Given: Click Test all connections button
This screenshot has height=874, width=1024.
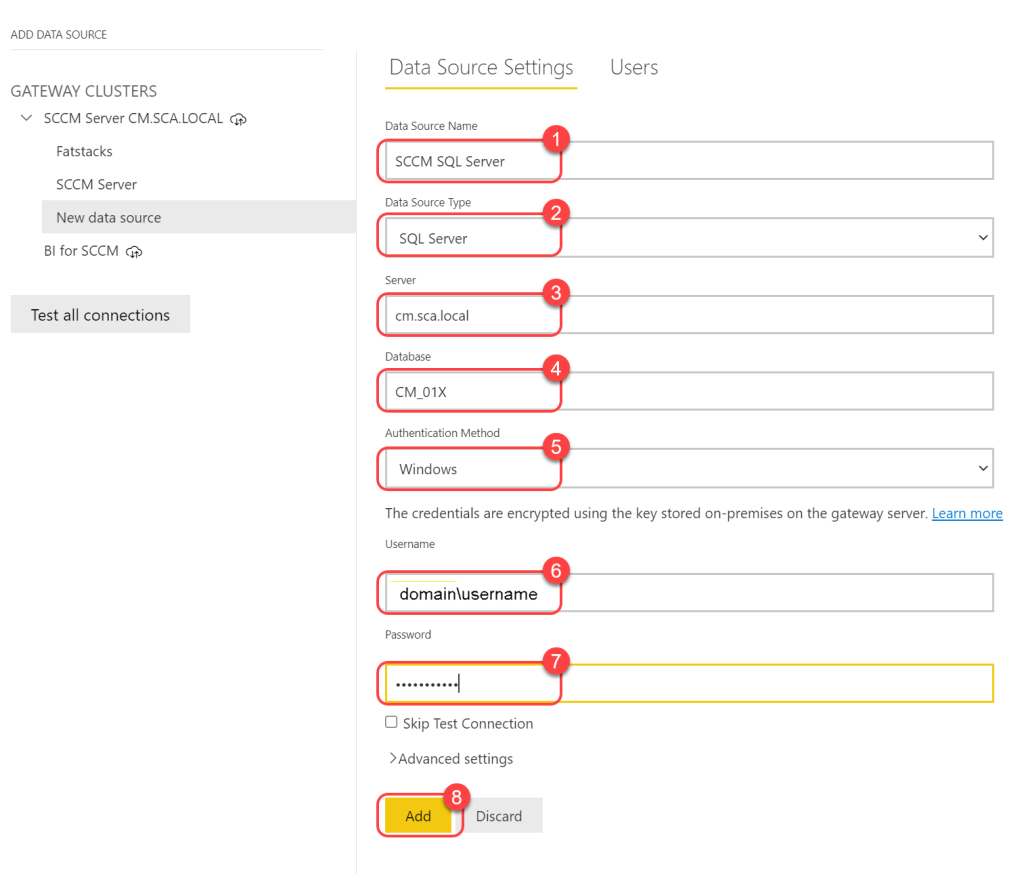Looking at the screenshot, I should pos(100,315).
